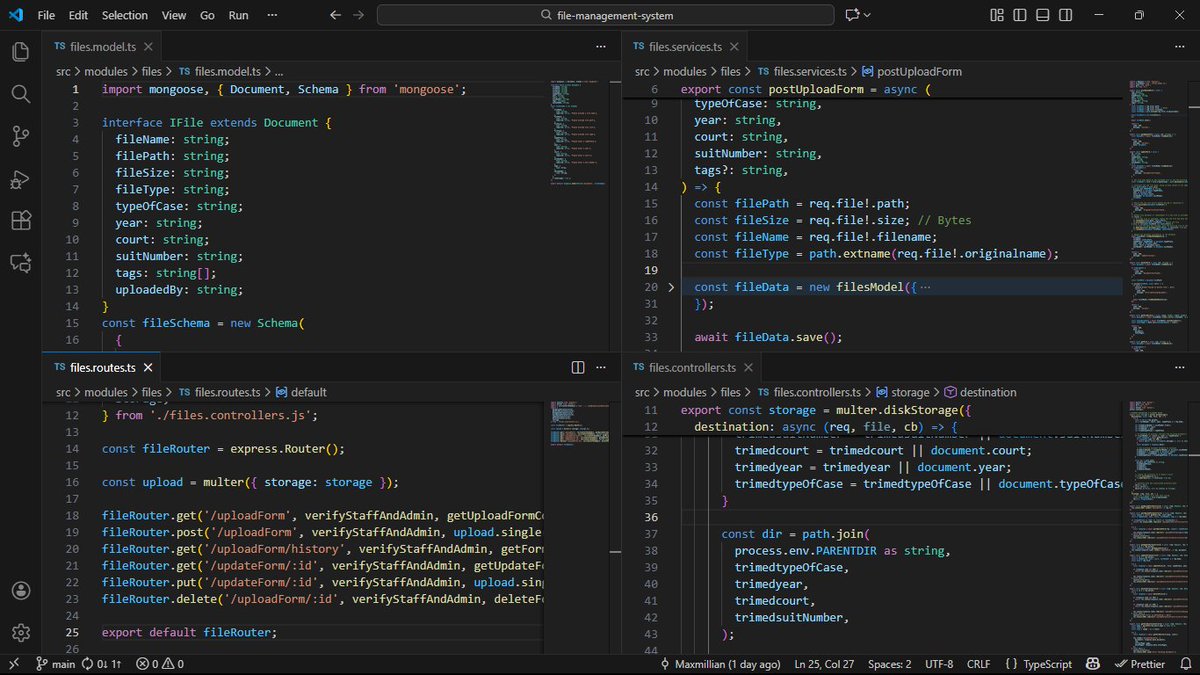Open more actions for files.services.ts editor group

(x=1180, y=47)
